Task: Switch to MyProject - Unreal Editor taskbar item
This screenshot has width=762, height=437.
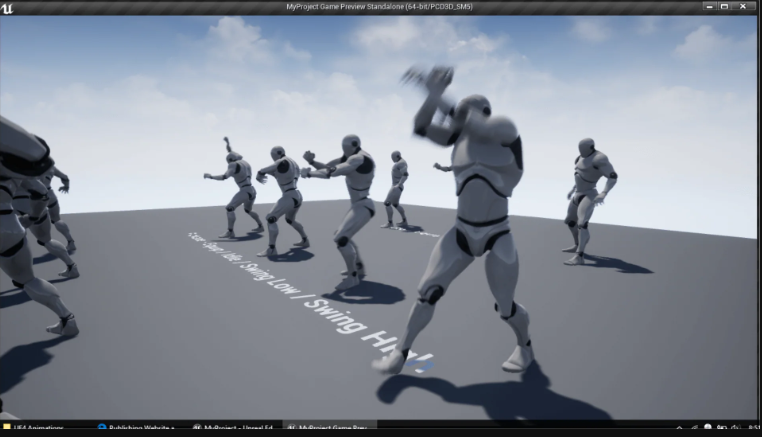Action: tap(233, 428)
